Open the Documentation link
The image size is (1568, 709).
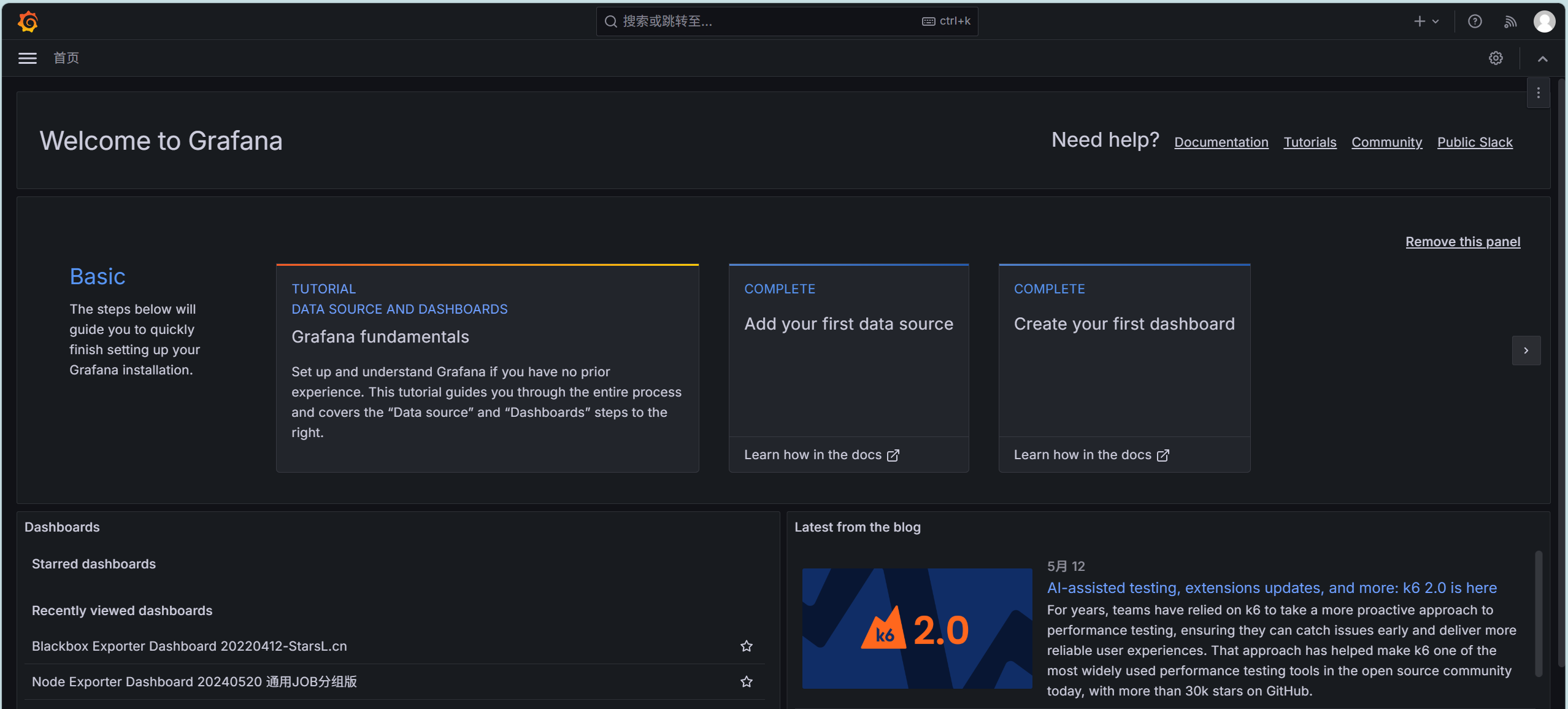click(x=1221, y=142)
